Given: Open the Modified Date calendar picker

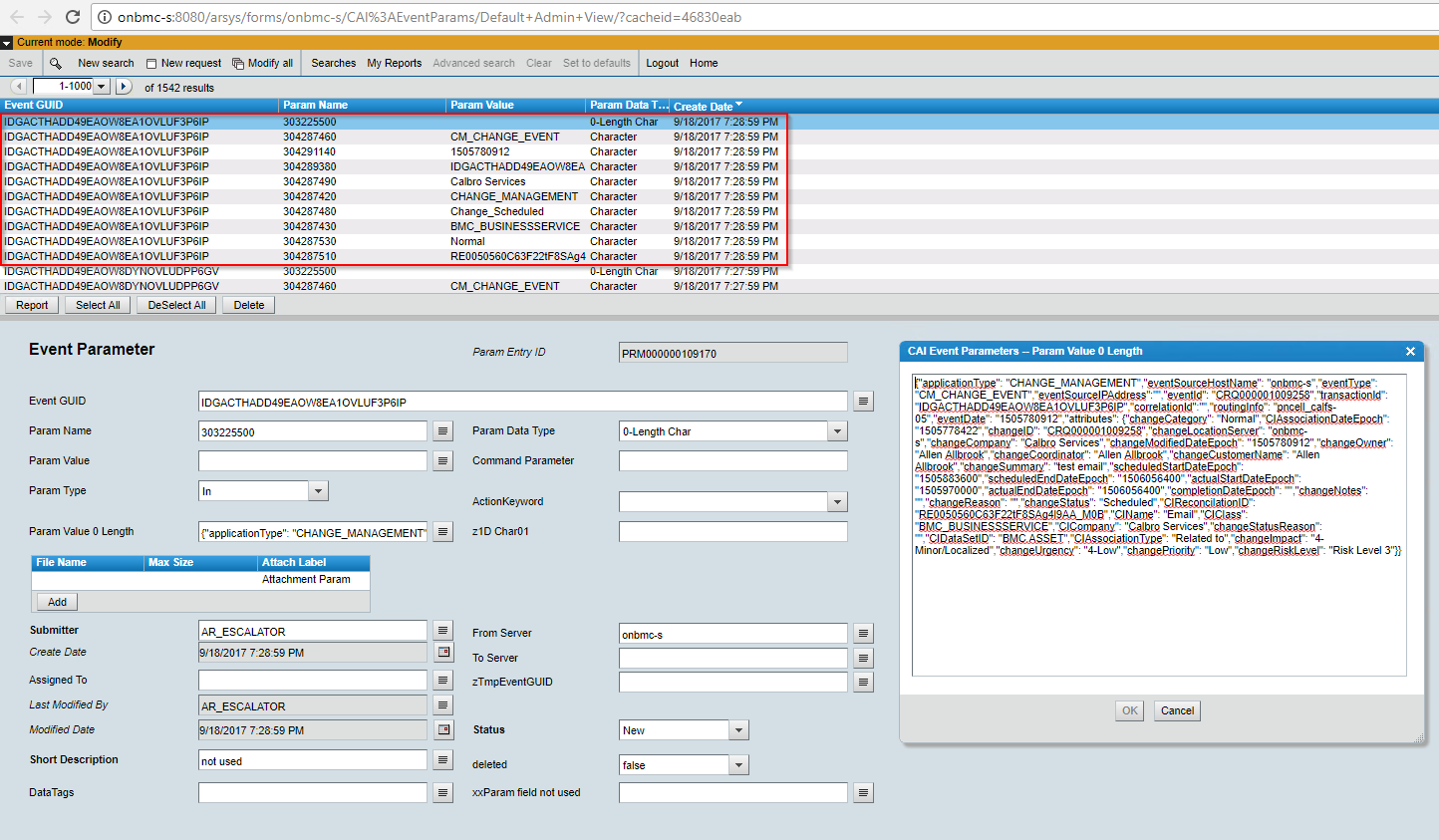Looking at the screenshot, I should coord(444,730).
